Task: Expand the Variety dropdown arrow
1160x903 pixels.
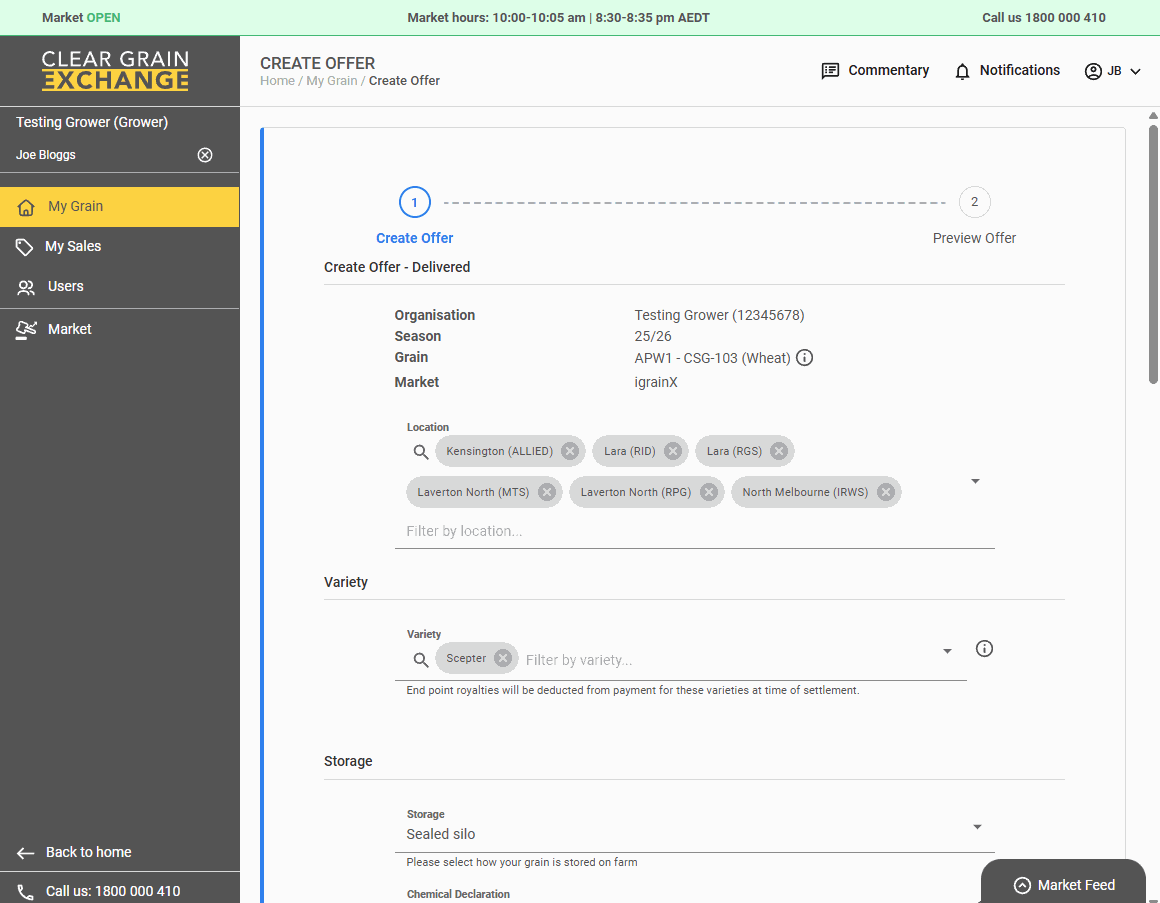Action: (x=947, y=652)
